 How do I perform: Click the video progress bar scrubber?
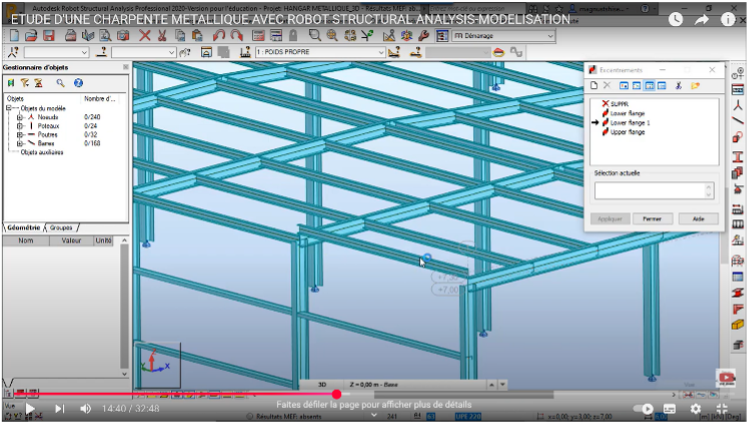pos(337,394)
